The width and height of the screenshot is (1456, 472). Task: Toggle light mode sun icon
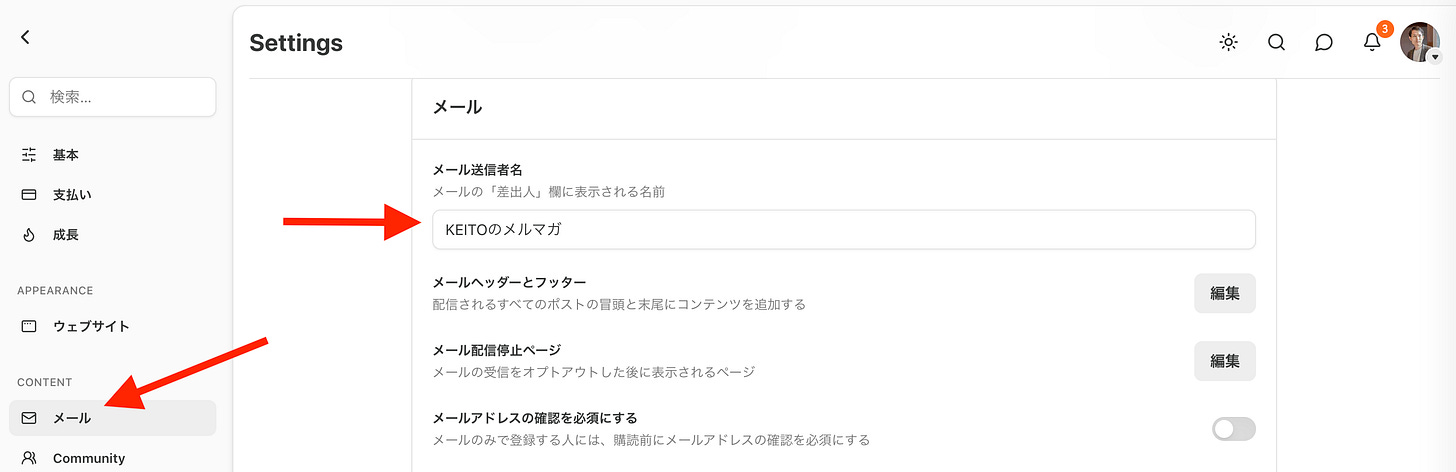click(x=1229, y=42)
